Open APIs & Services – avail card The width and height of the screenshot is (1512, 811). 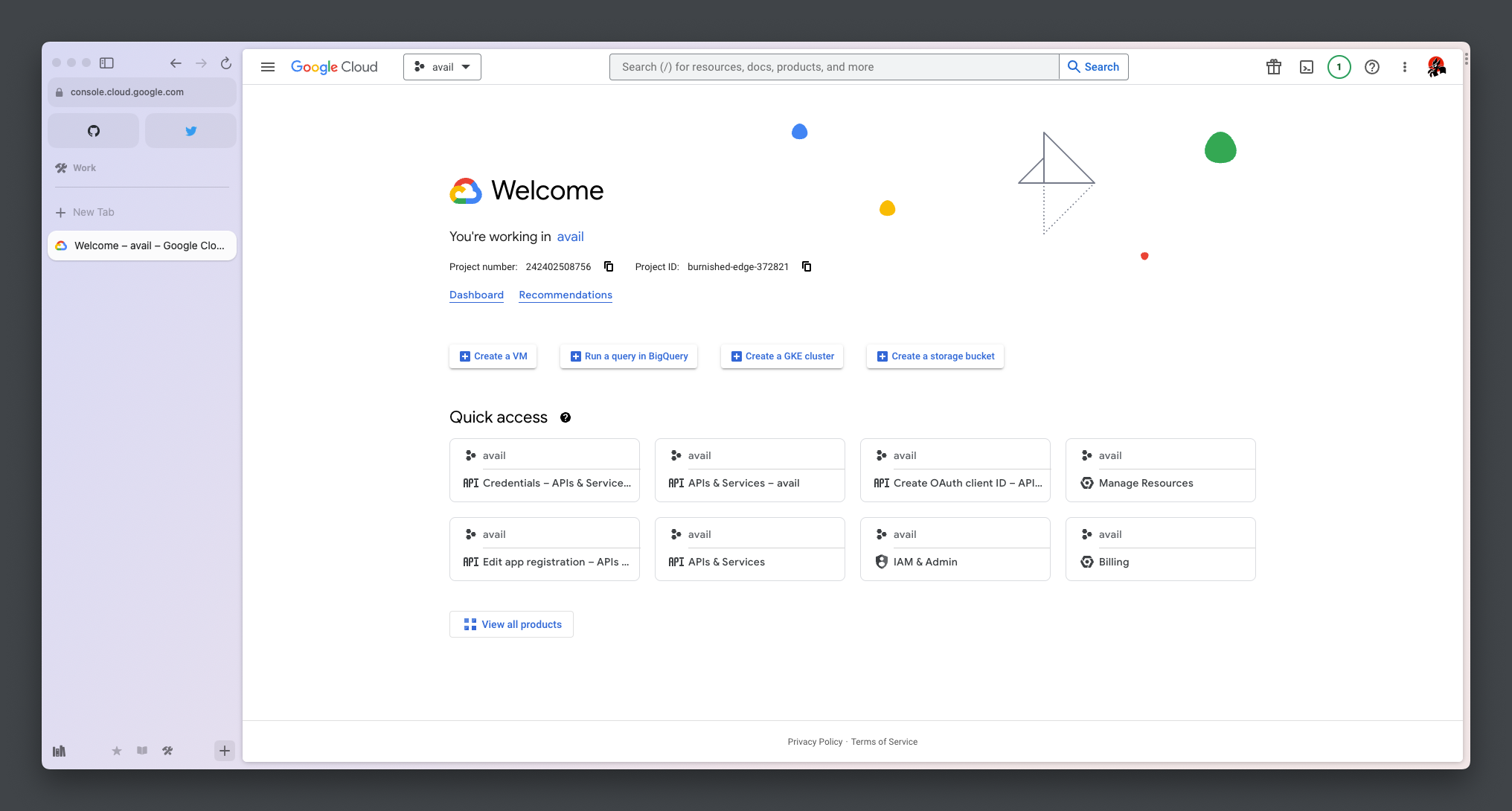click(750, 470)
